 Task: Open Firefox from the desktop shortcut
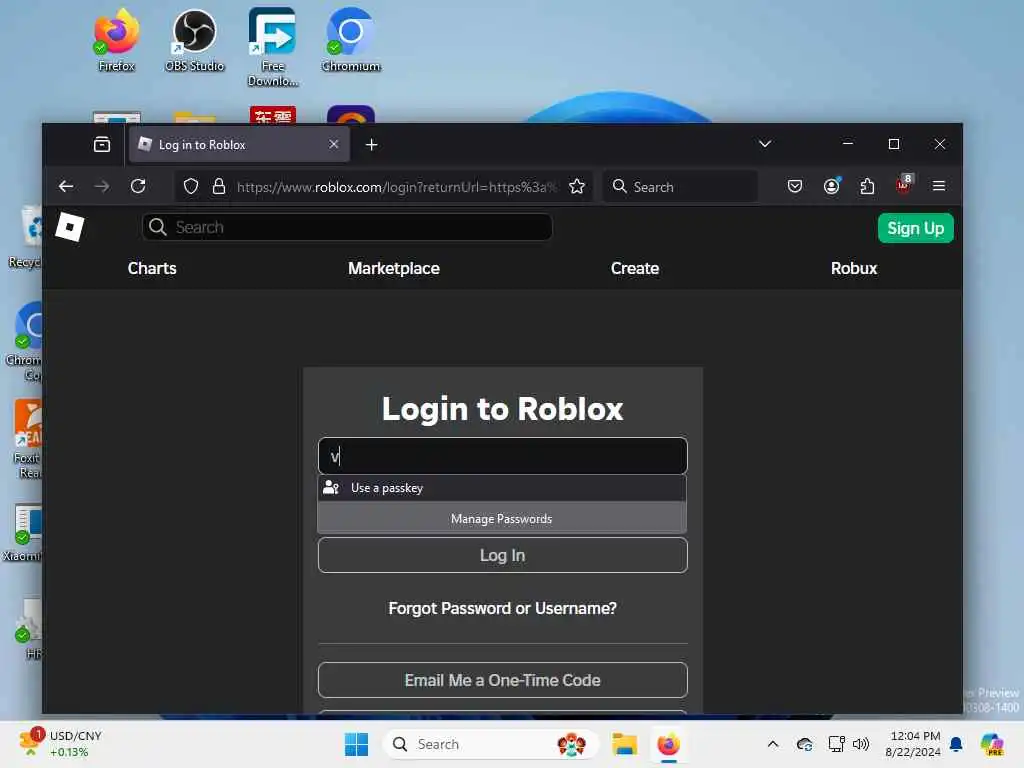pos(116,39)
